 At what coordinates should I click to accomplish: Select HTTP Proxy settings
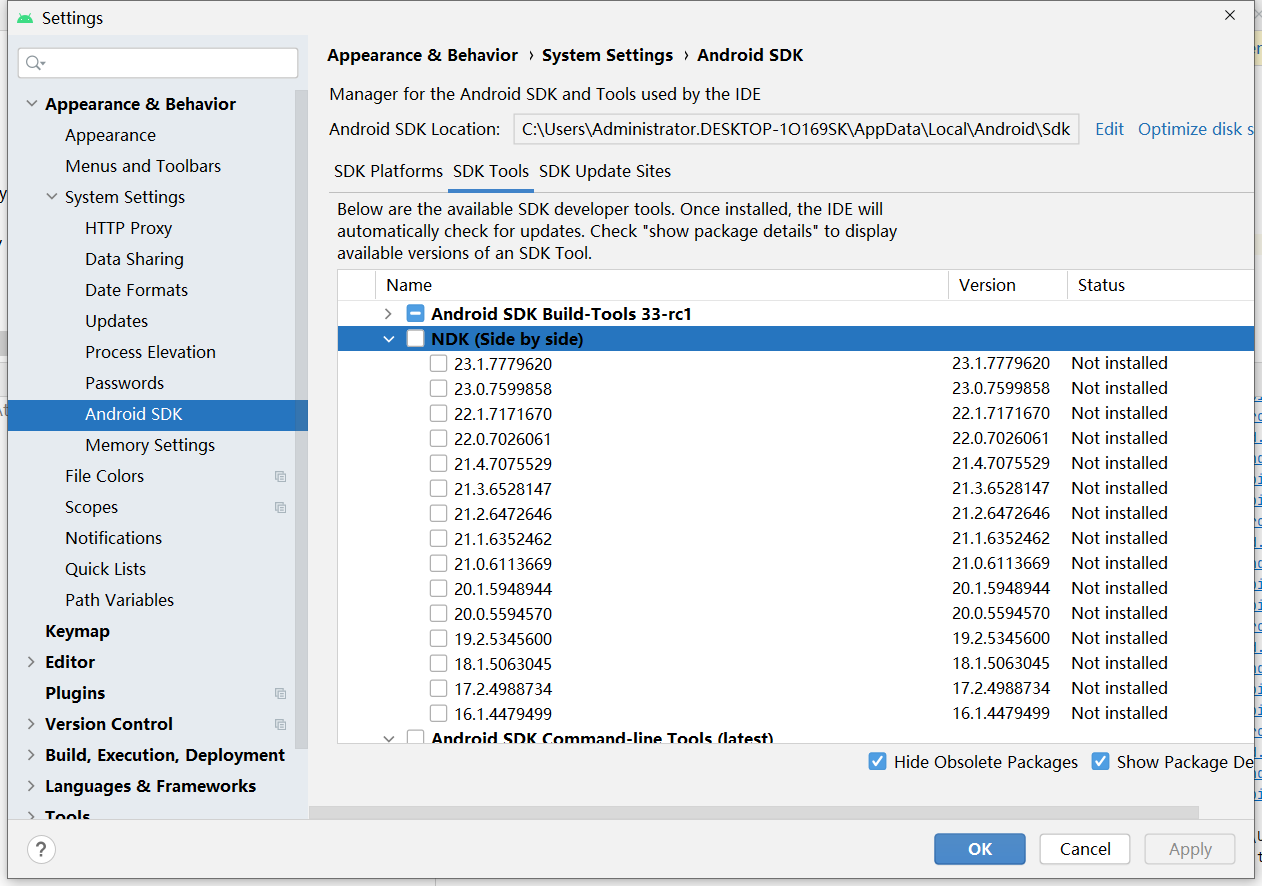pyautogui.click(x=128, y=228)
